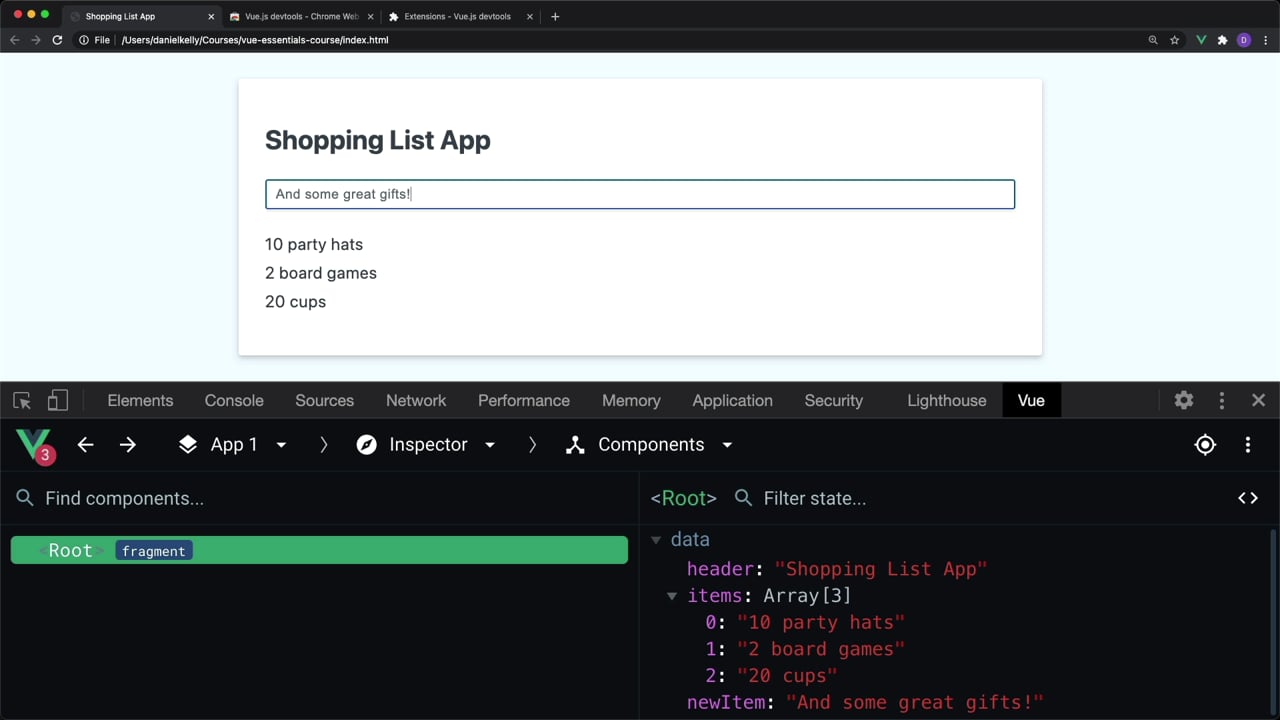Switch to the Lighthouse tab
This screenshot has width=1280, height=720.
tap(946, 400)
